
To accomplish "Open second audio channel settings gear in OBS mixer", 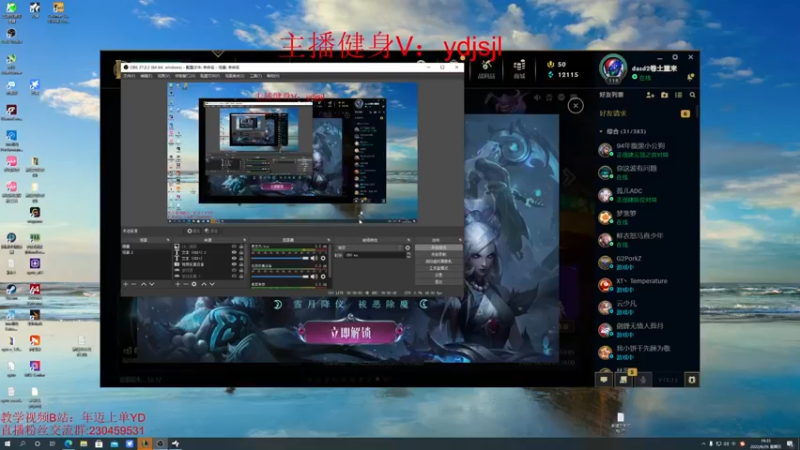I will [323, 277].
